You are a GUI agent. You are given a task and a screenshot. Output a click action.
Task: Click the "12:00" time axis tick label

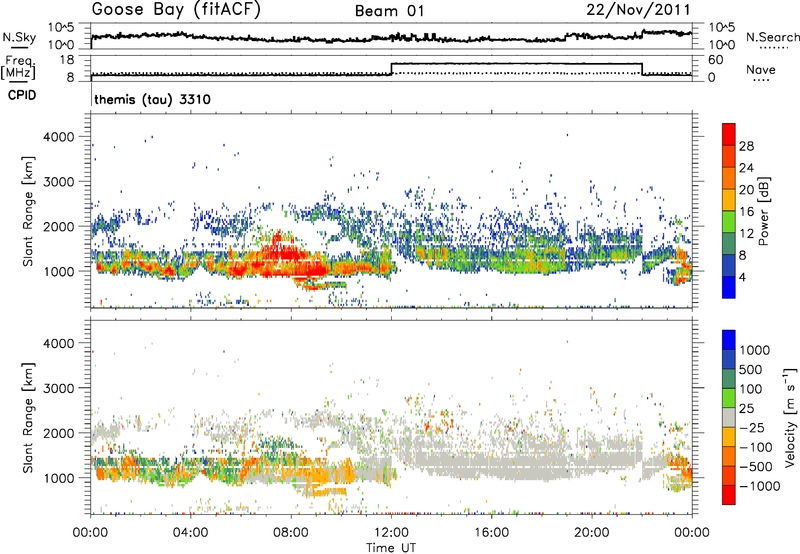pyautogui.click(x=391, y=533)
